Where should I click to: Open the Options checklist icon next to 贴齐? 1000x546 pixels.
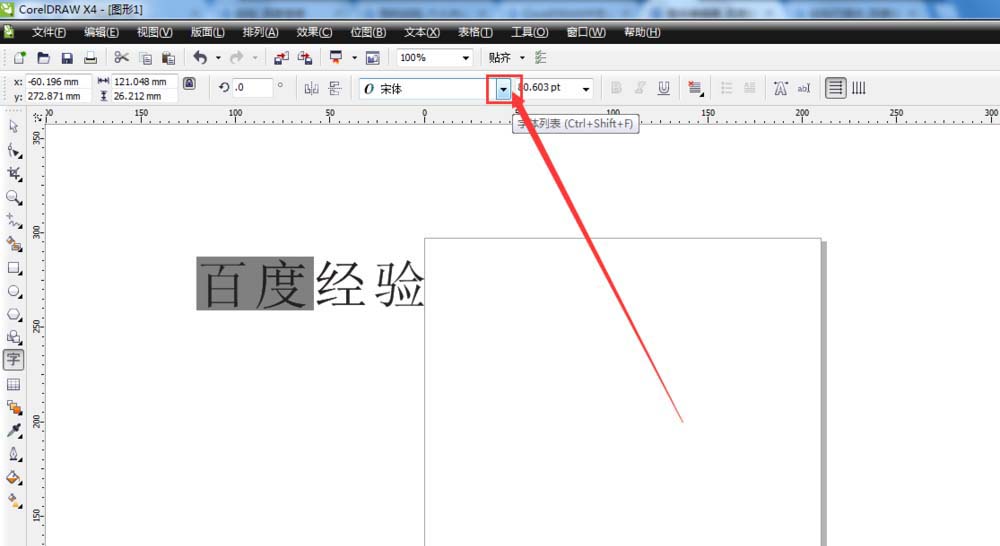(x=541, y=58)
